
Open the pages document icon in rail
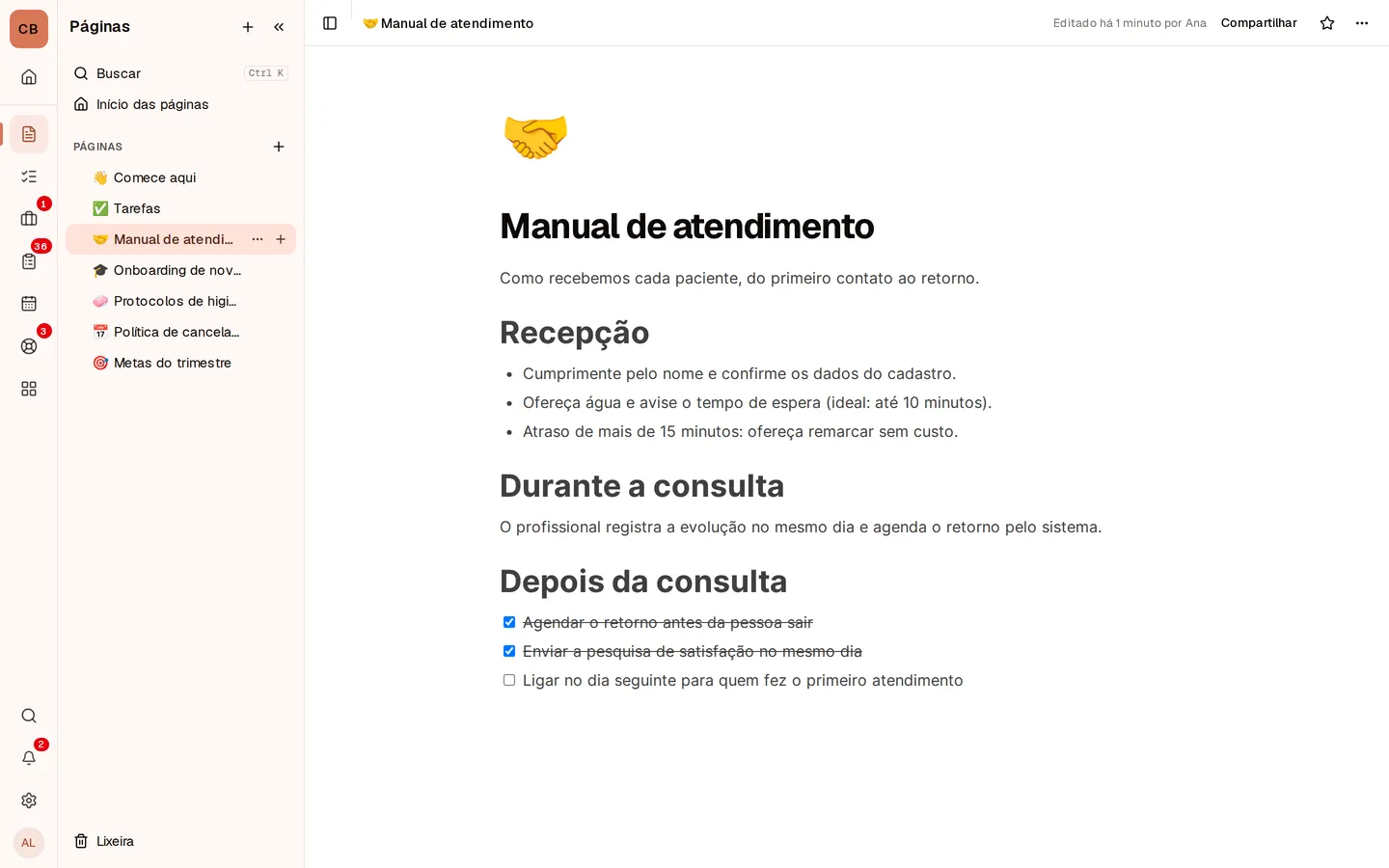pyautogui.click(x=29, y=134)
